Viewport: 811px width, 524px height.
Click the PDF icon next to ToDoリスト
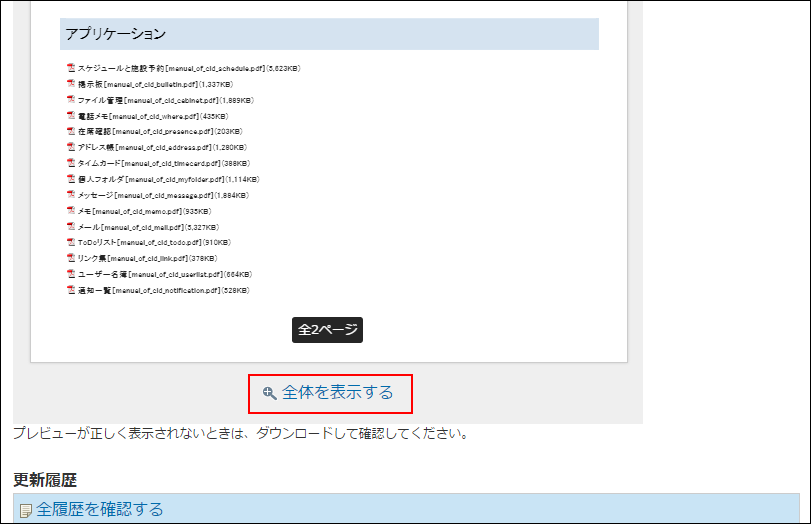pos(71,242)
